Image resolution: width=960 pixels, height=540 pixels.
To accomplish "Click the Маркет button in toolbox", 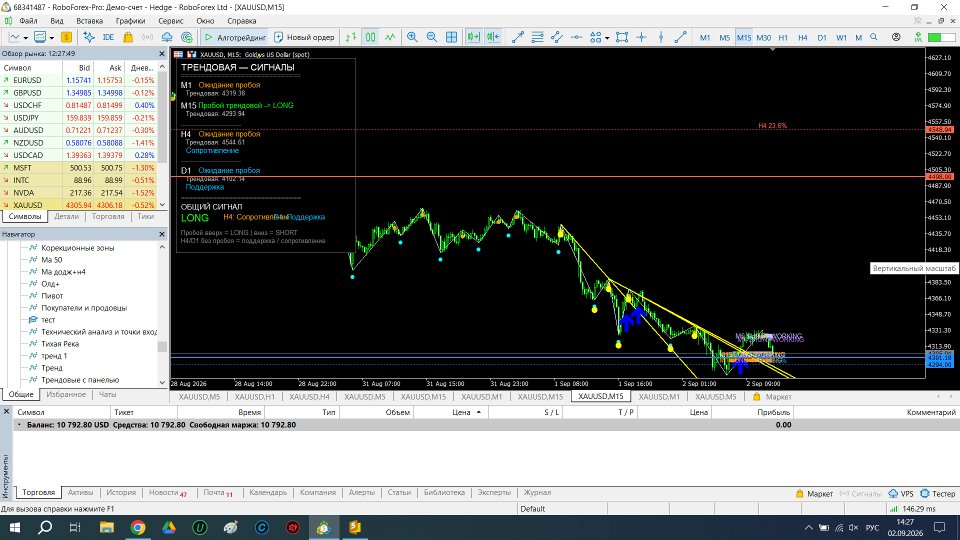I will (814, 493).
